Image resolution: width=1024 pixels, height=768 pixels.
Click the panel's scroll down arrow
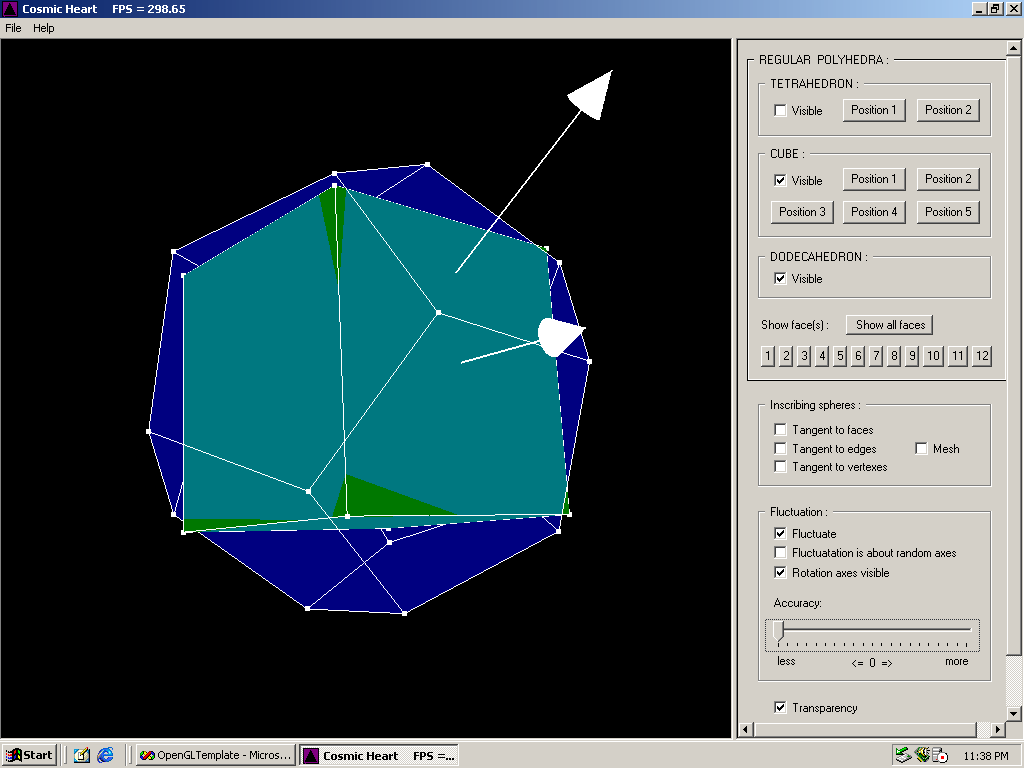tap(1013, 713)
